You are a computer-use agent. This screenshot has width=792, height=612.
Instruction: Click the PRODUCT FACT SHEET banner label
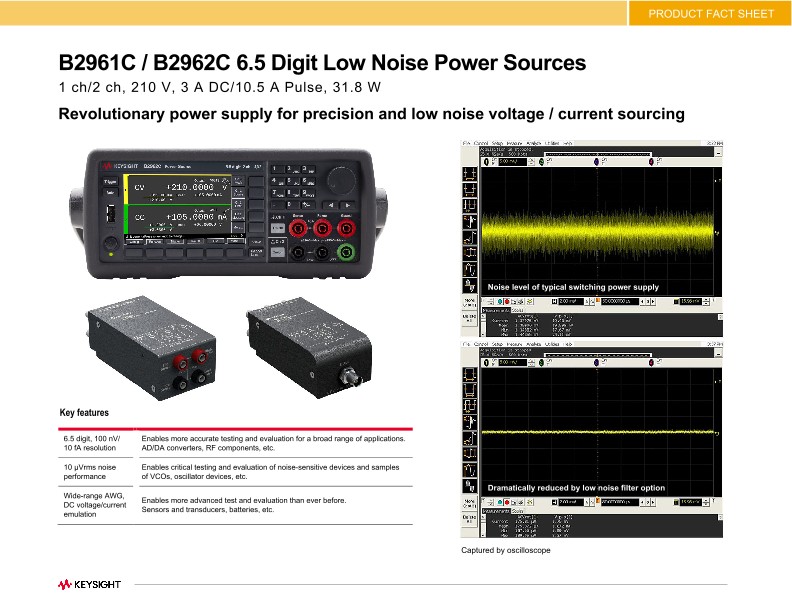pyautogui.click(x=711, y=14)
